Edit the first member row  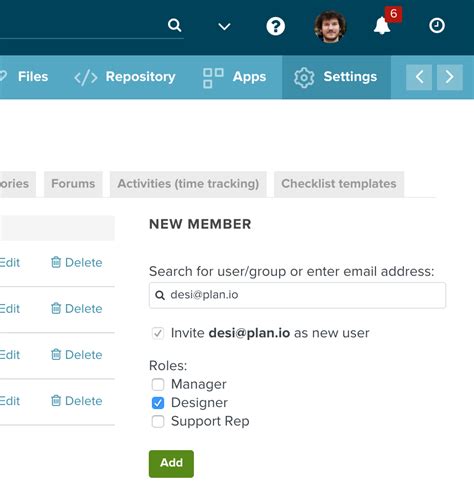(x=10, y=263)
